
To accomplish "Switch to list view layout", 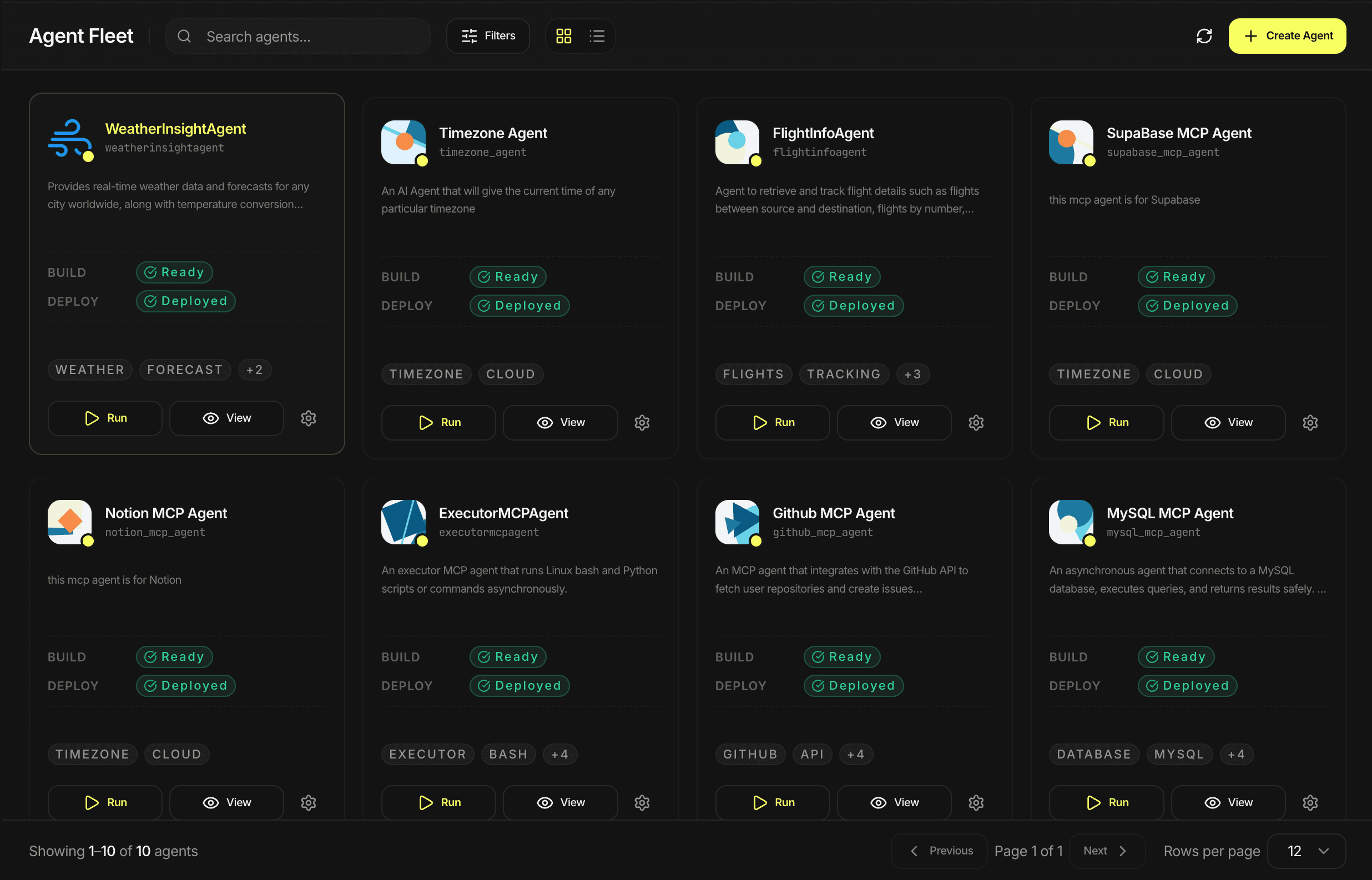I will [x=597, y=36].
